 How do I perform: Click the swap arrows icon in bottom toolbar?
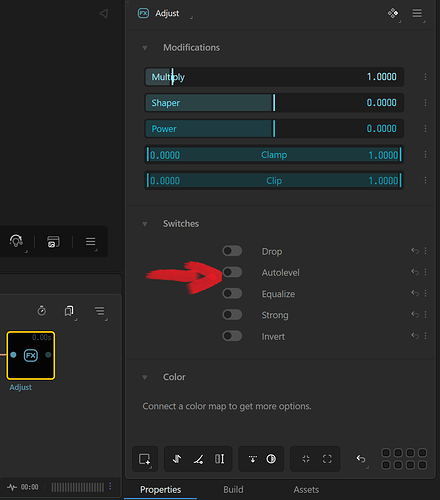pyautogui.click(x=177, y=459)
